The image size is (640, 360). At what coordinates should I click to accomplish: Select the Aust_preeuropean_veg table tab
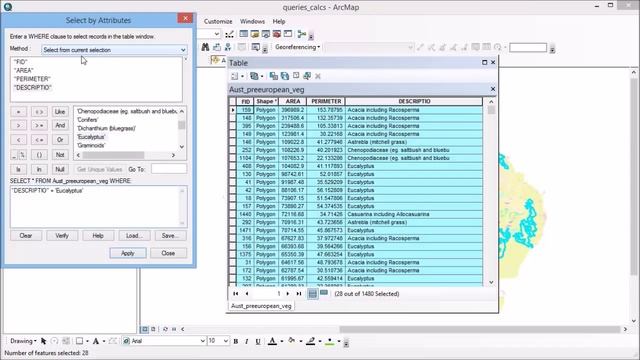[x=261, y=306]
